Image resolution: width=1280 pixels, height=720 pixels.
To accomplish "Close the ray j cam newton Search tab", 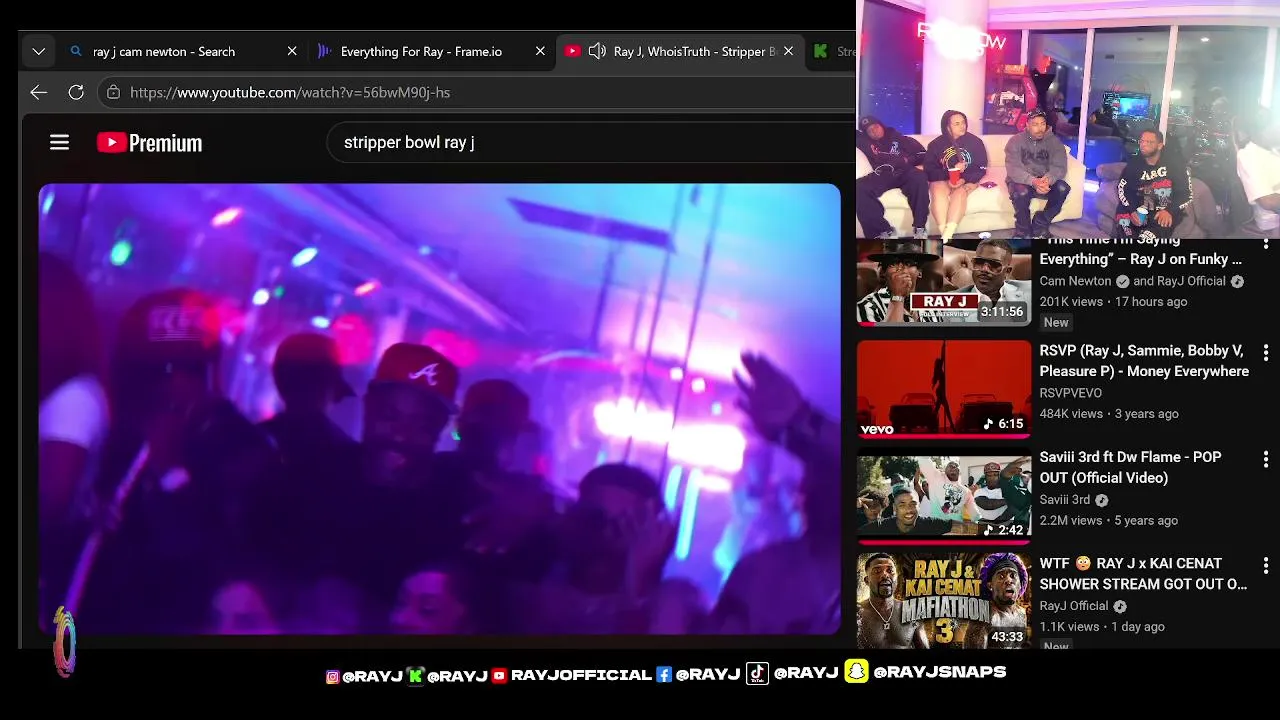I will (292, 51).
